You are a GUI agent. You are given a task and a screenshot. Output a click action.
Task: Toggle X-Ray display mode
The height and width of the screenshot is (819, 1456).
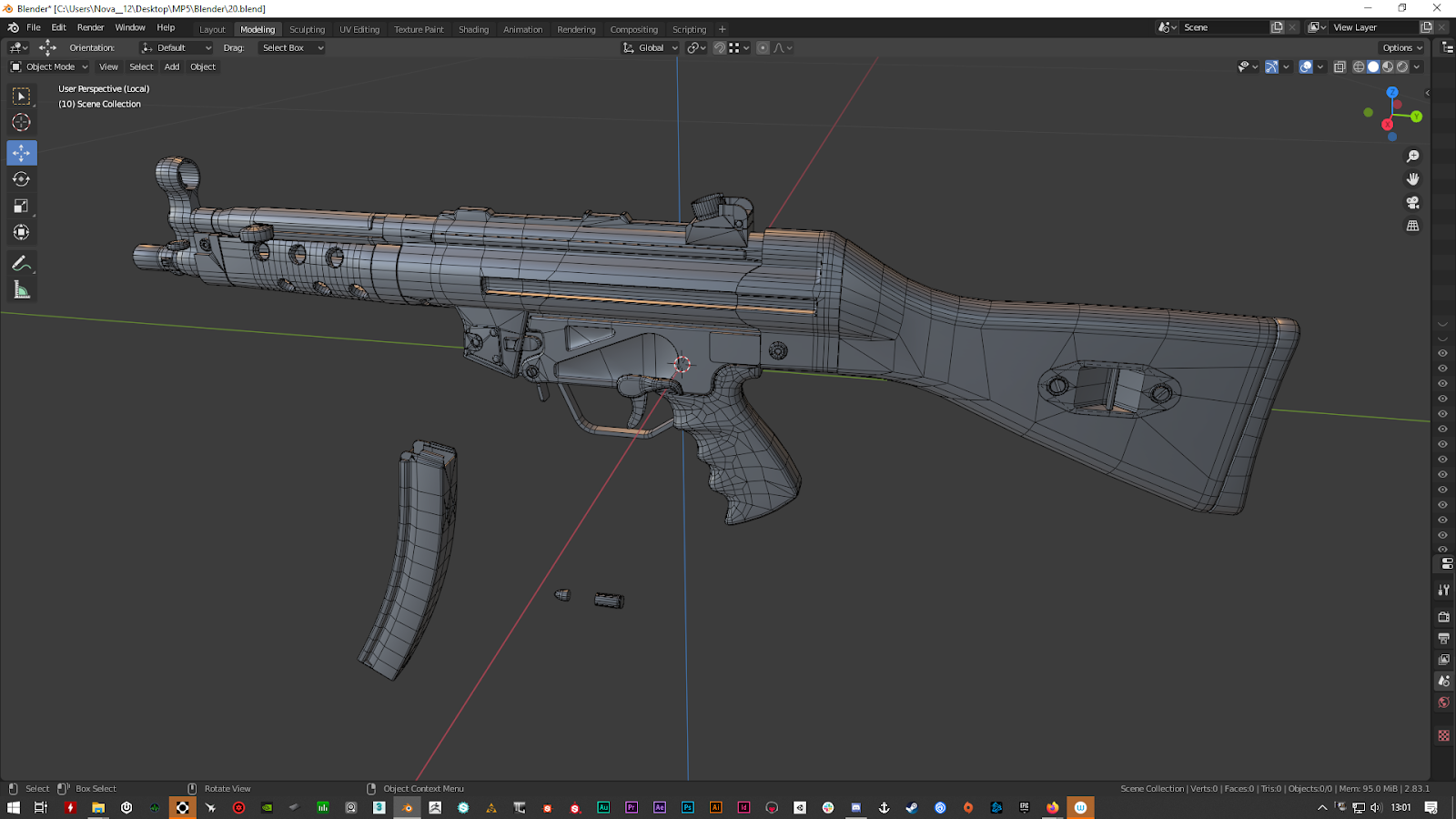tap(1340, 66)
